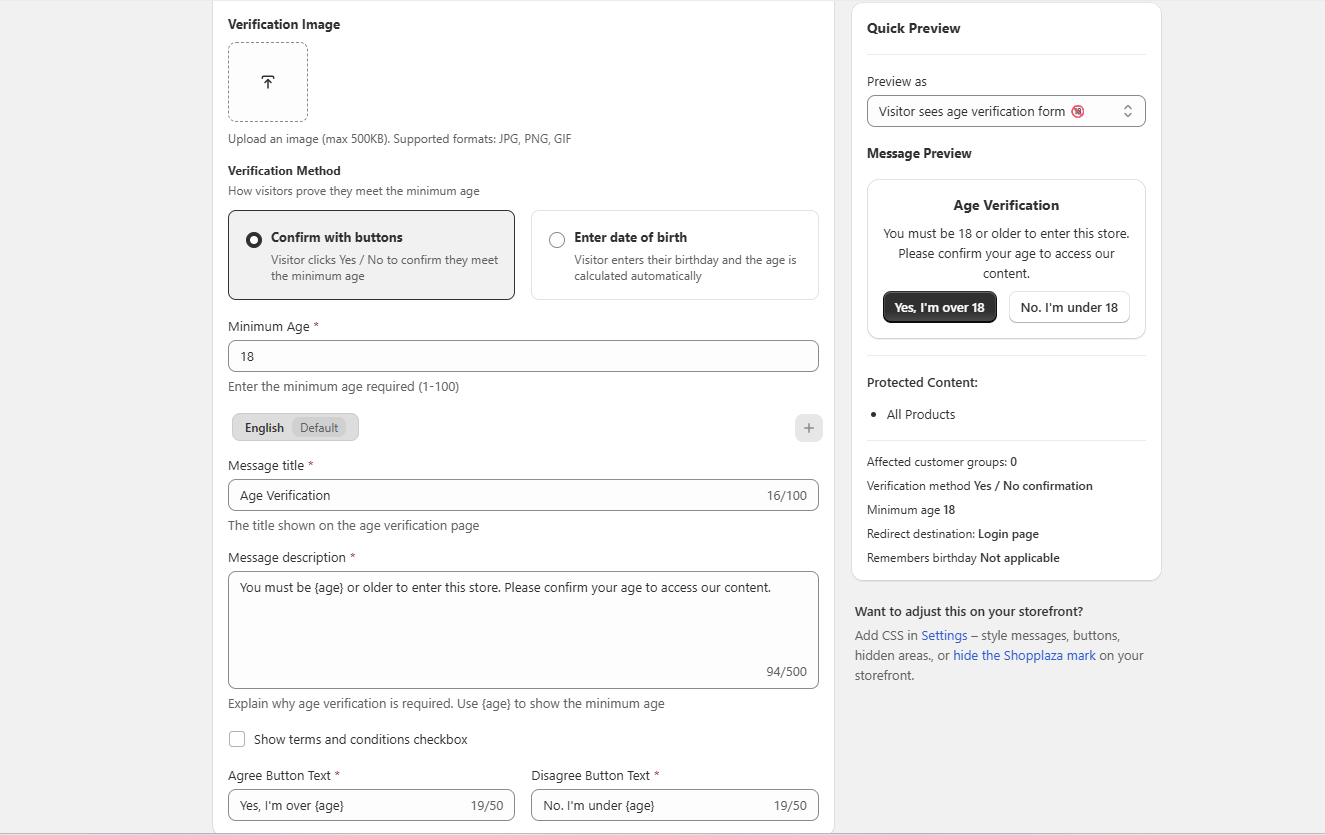The height and width of the screenshot is (835, 1325).
Task: Follow hide the Shopplaza mark link
Action: pos(1024,655)
